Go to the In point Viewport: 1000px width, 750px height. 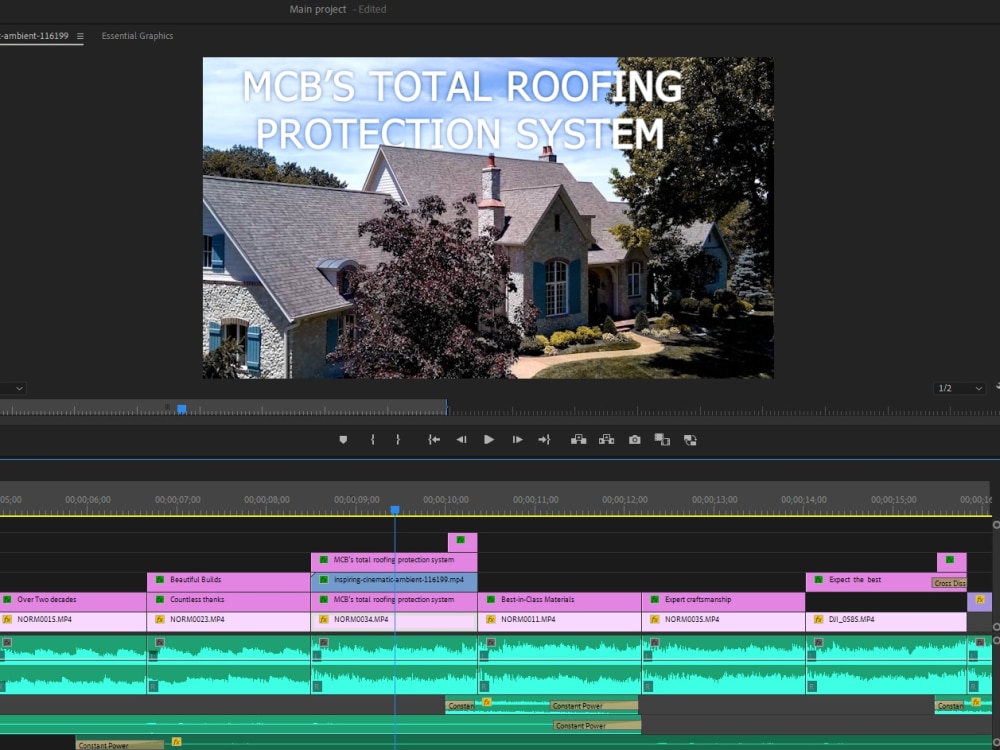[x=434, y=439]
